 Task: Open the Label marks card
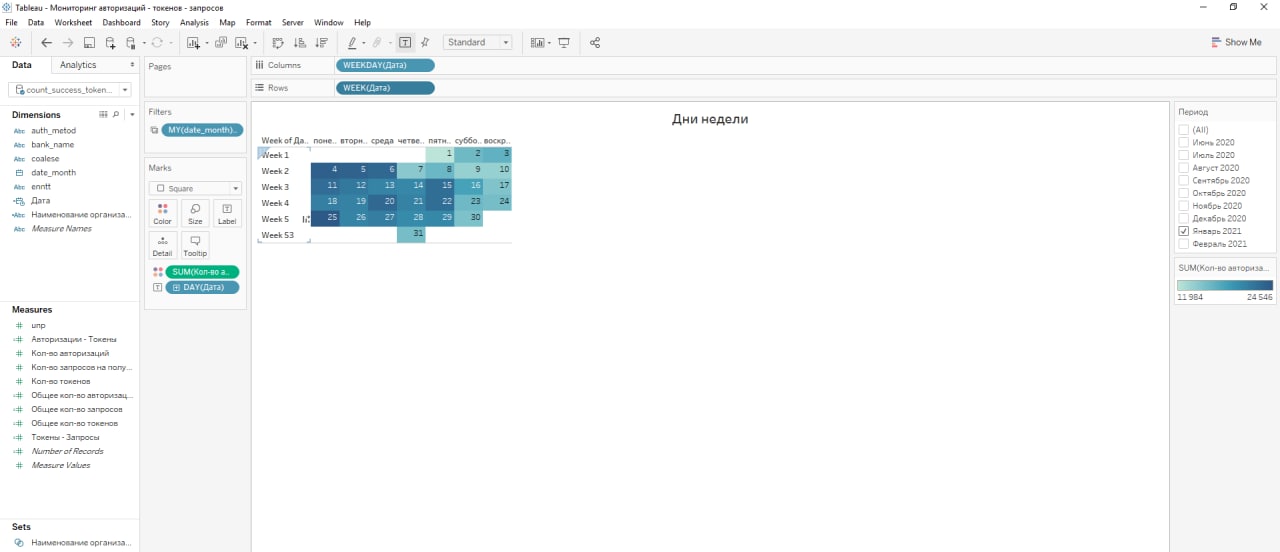click(x=227, y=213)
